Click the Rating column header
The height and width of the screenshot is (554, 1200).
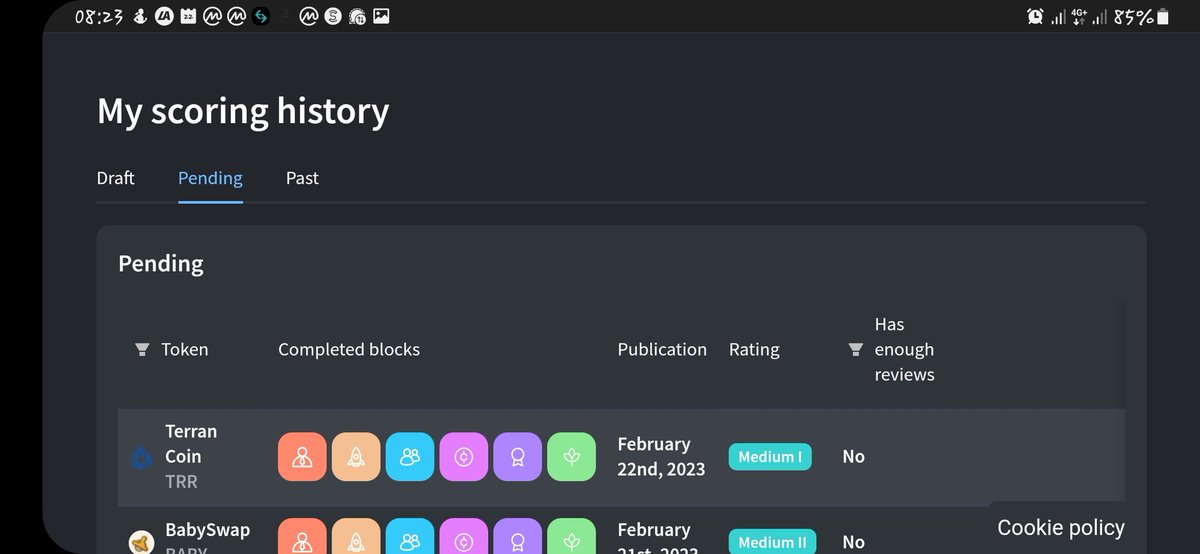coord(754,349)
